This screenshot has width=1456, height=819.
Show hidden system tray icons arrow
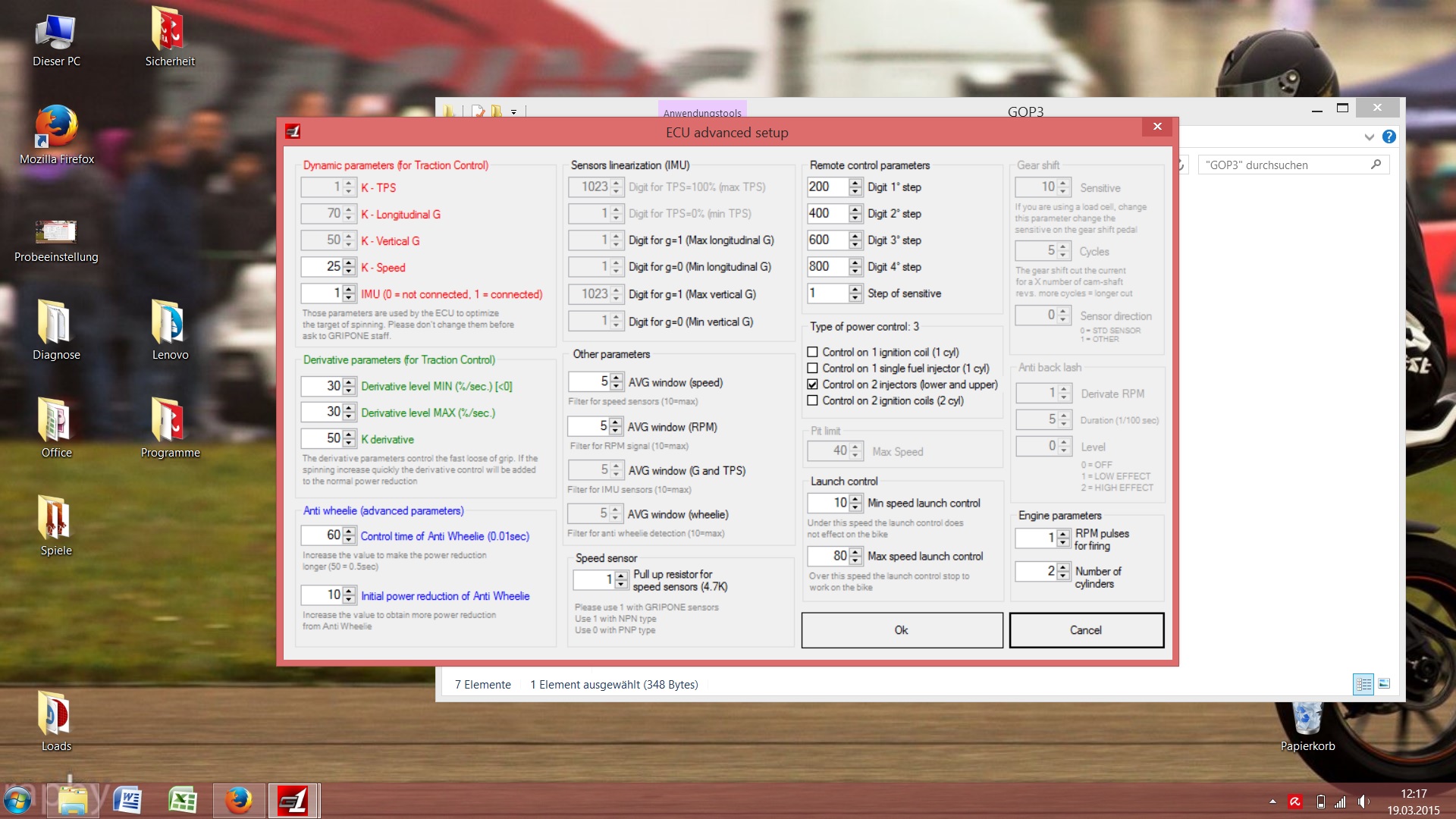[1272, 802]
